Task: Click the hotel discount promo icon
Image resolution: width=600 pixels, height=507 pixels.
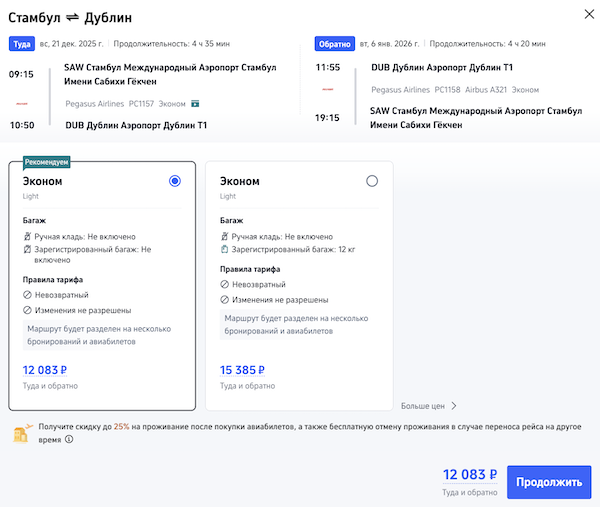Action: click(21, 432)
